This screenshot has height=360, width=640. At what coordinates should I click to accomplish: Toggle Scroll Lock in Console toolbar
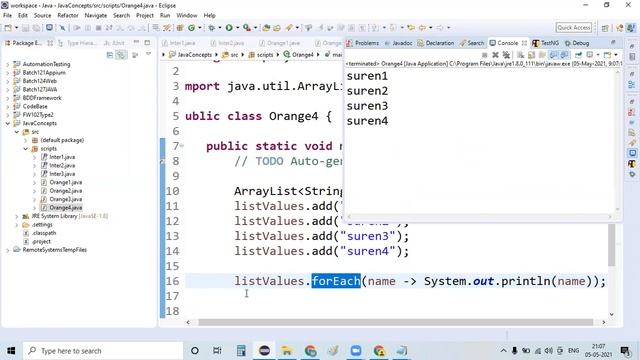531,55
